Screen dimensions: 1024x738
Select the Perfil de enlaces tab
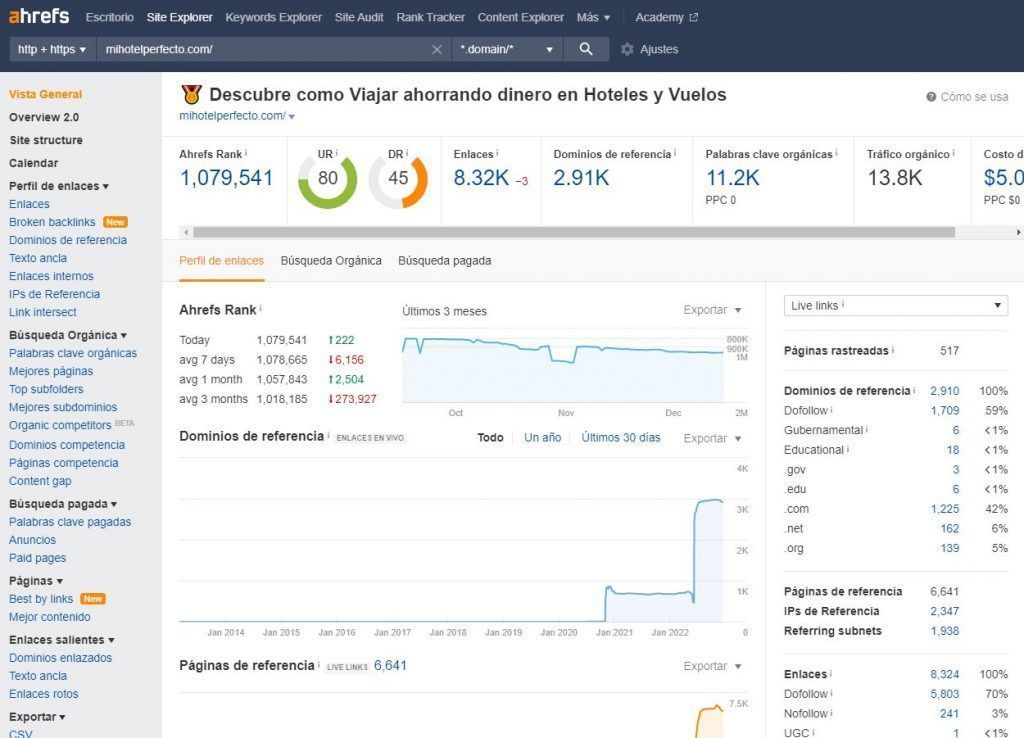(221, 261)
